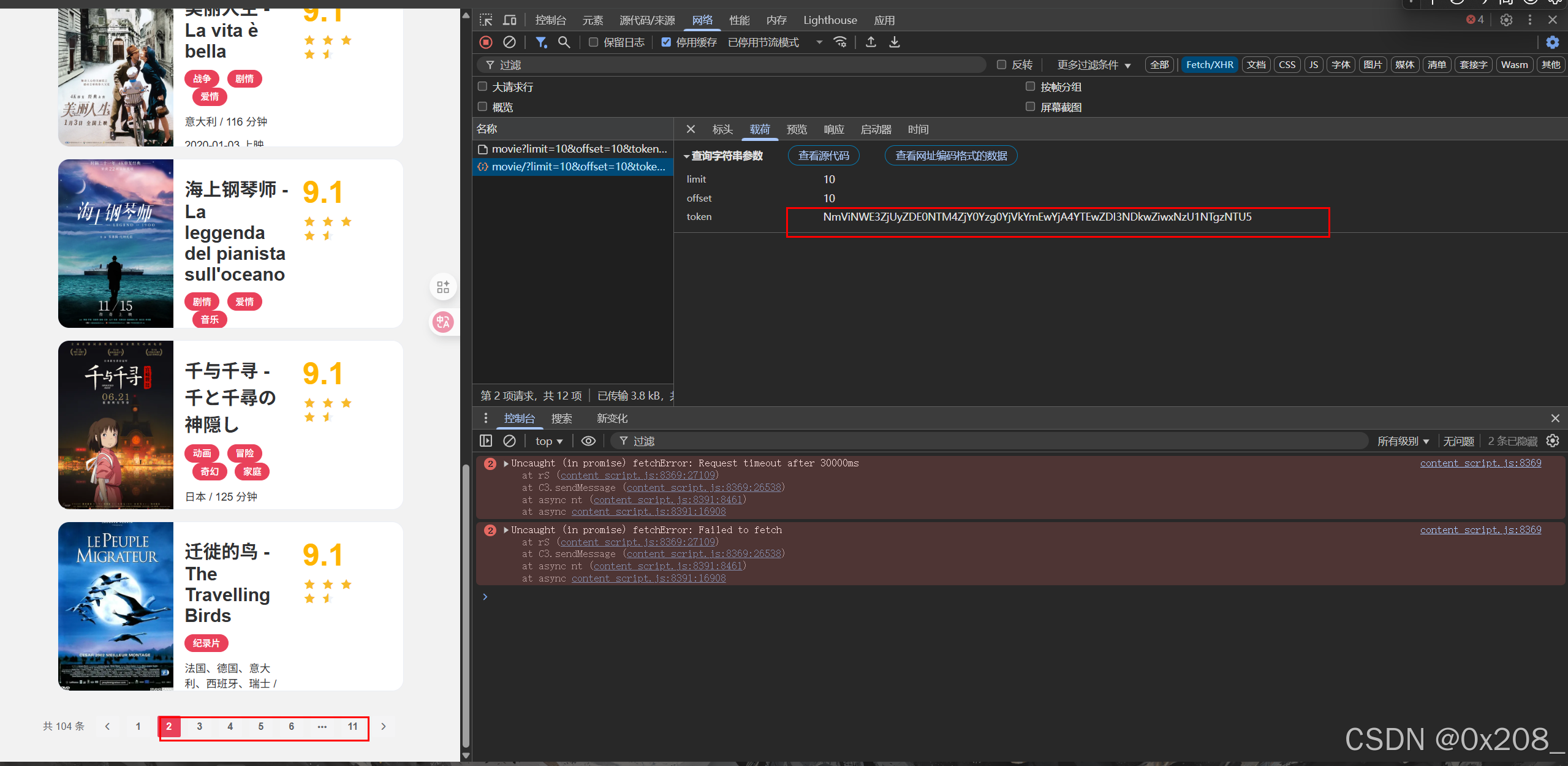Go to previous page arrow in pagination
The image size is (1568, 766).
pyautogui.click(x=107, y=726)
